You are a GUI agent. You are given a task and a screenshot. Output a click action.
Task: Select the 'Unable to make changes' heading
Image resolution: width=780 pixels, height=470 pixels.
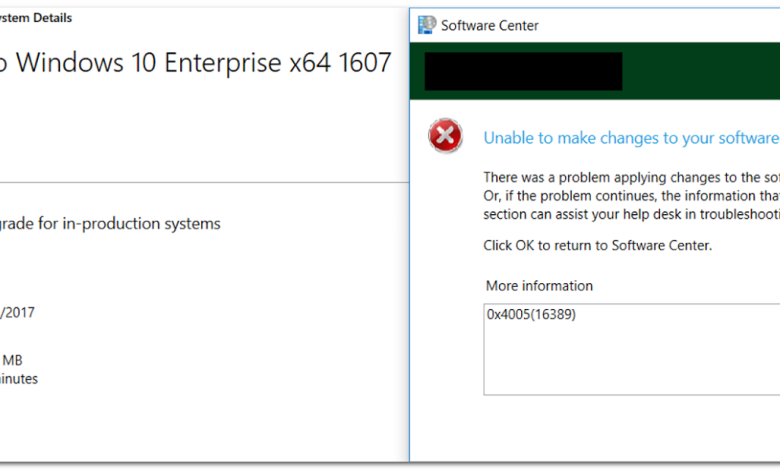[630, 138]
